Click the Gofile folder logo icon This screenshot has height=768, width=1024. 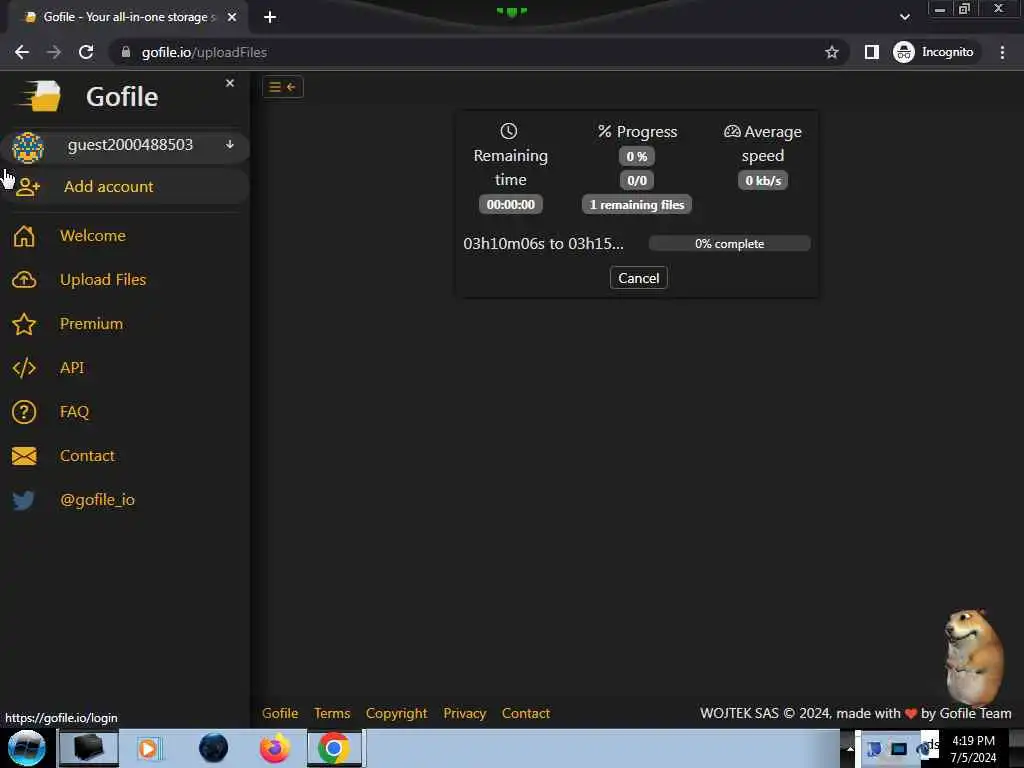point(40,97)
